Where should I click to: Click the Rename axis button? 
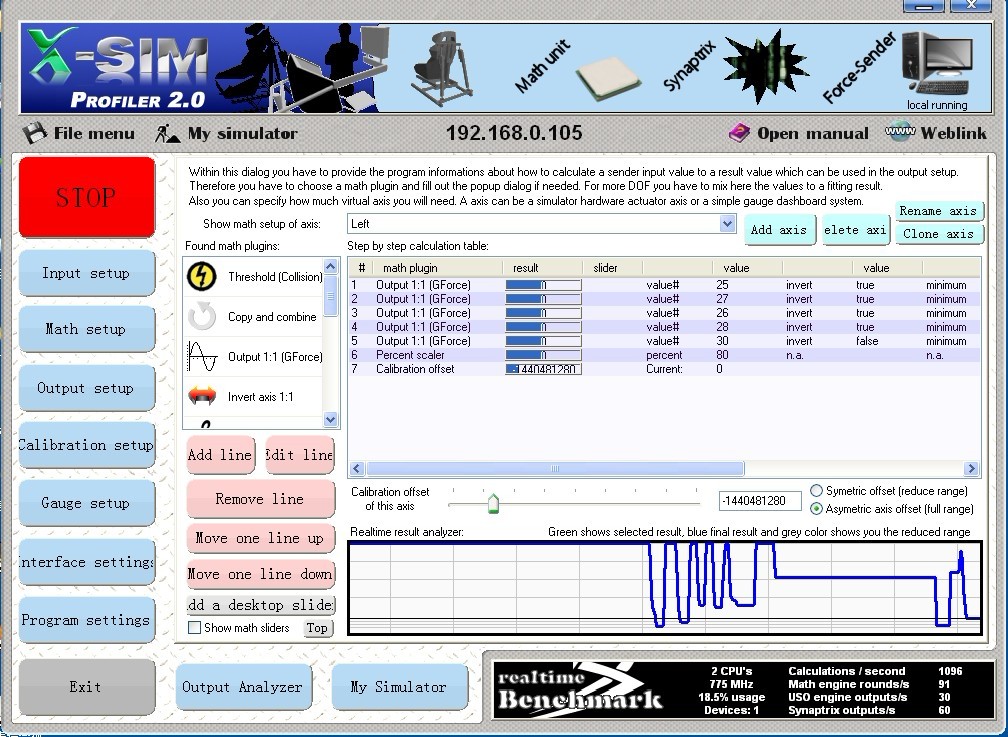(x=939, y=211)
